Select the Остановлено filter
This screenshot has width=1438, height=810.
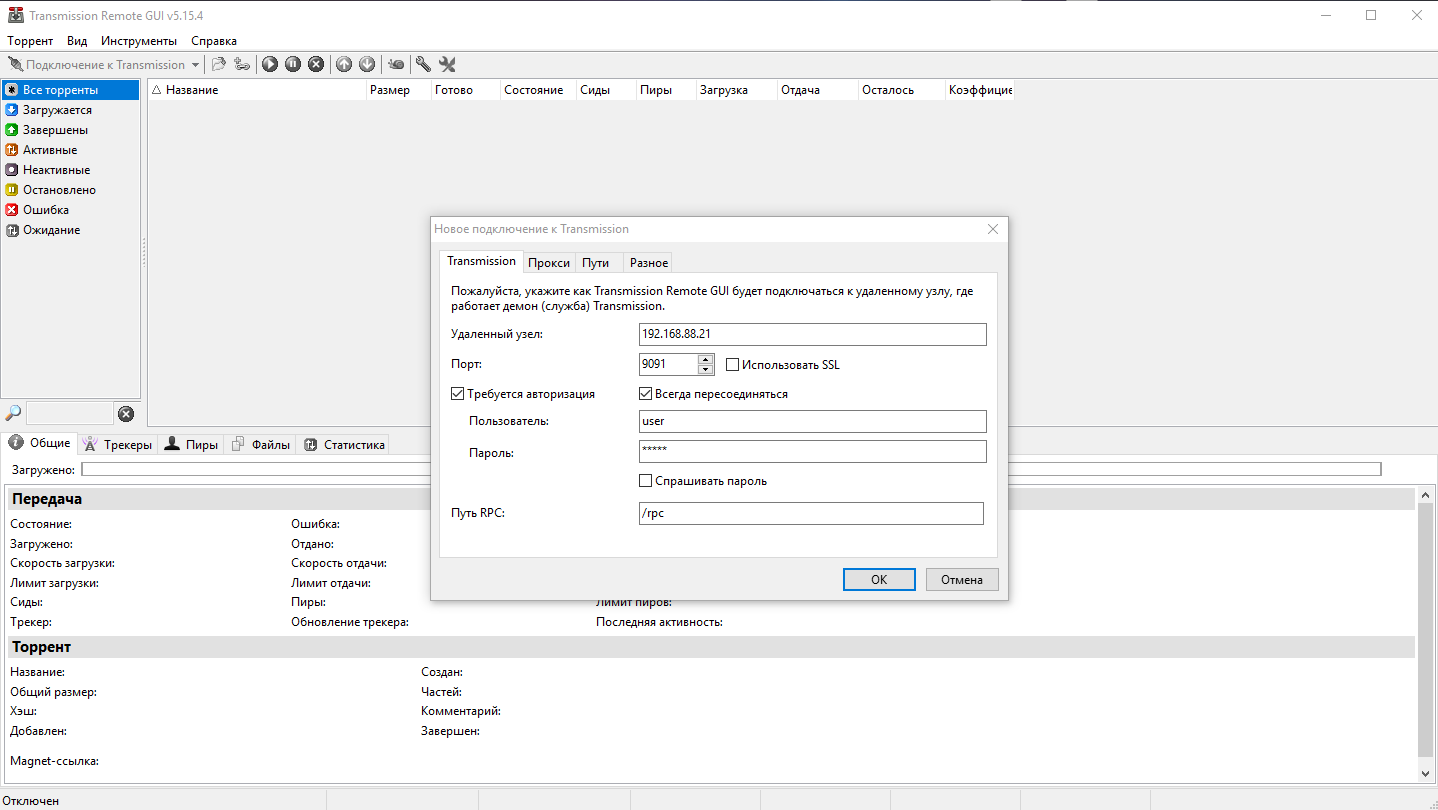70,190
